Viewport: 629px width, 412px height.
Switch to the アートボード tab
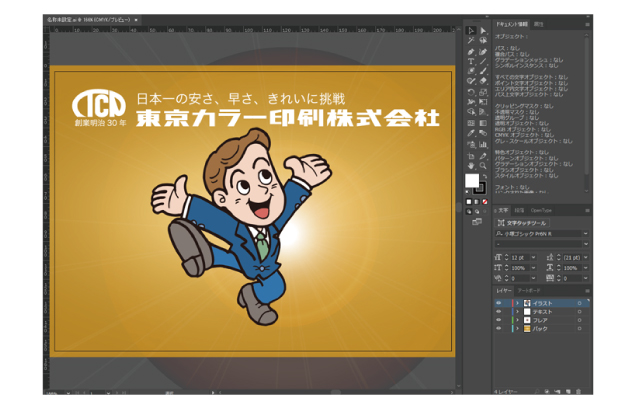pos(529,290)
